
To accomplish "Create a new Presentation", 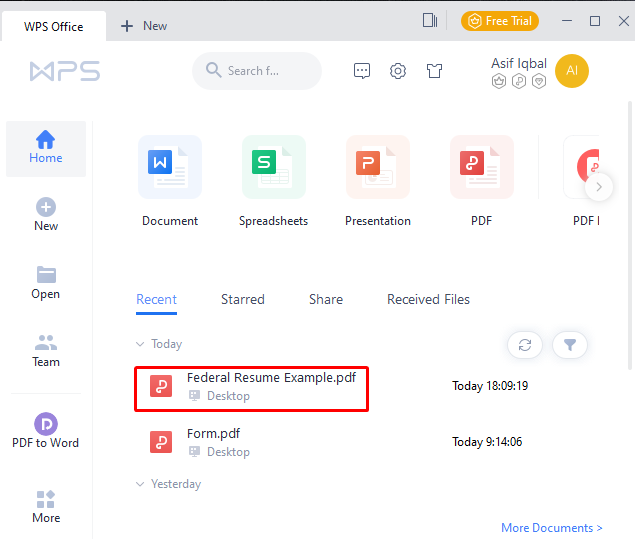I will (377, 181).
